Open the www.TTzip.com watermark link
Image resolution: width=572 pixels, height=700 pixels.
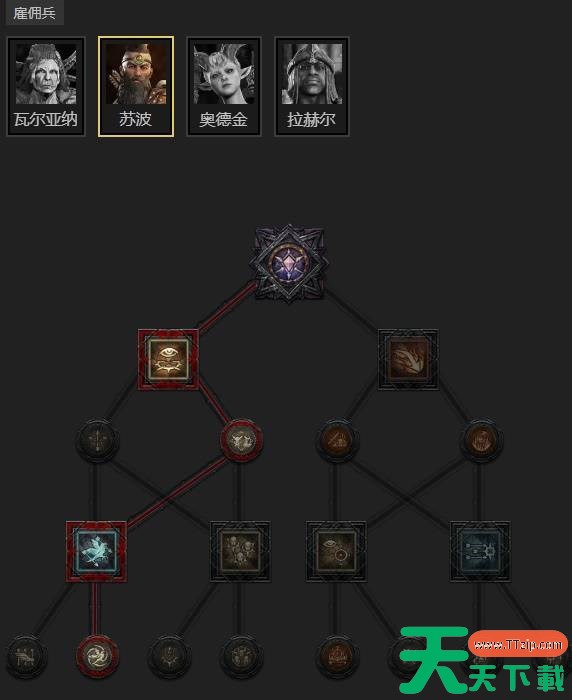pyautogui.click(x=518, y=644)
